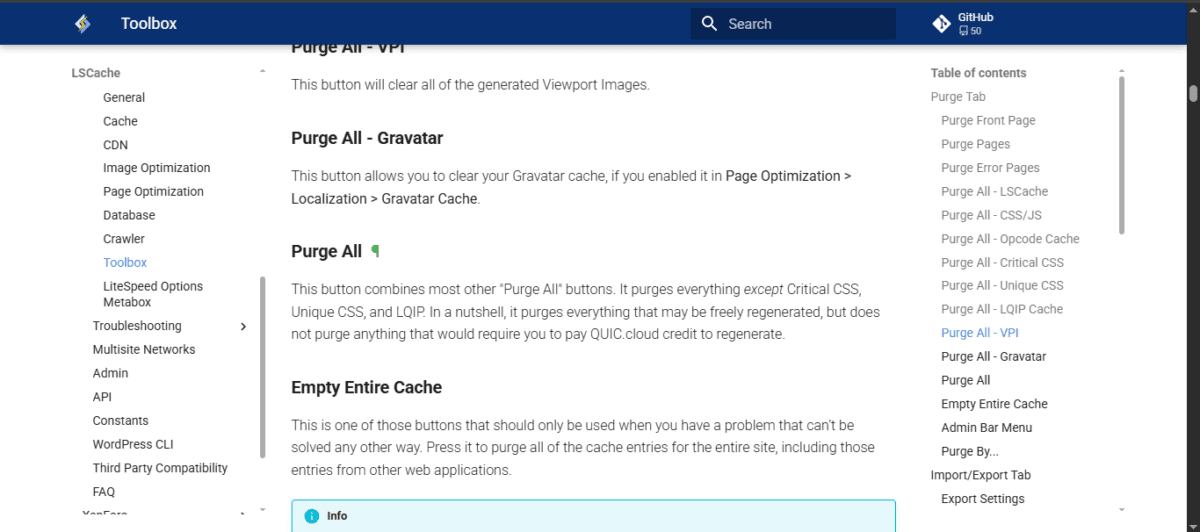Click the table of contents scroll-down arrow

1122,509
